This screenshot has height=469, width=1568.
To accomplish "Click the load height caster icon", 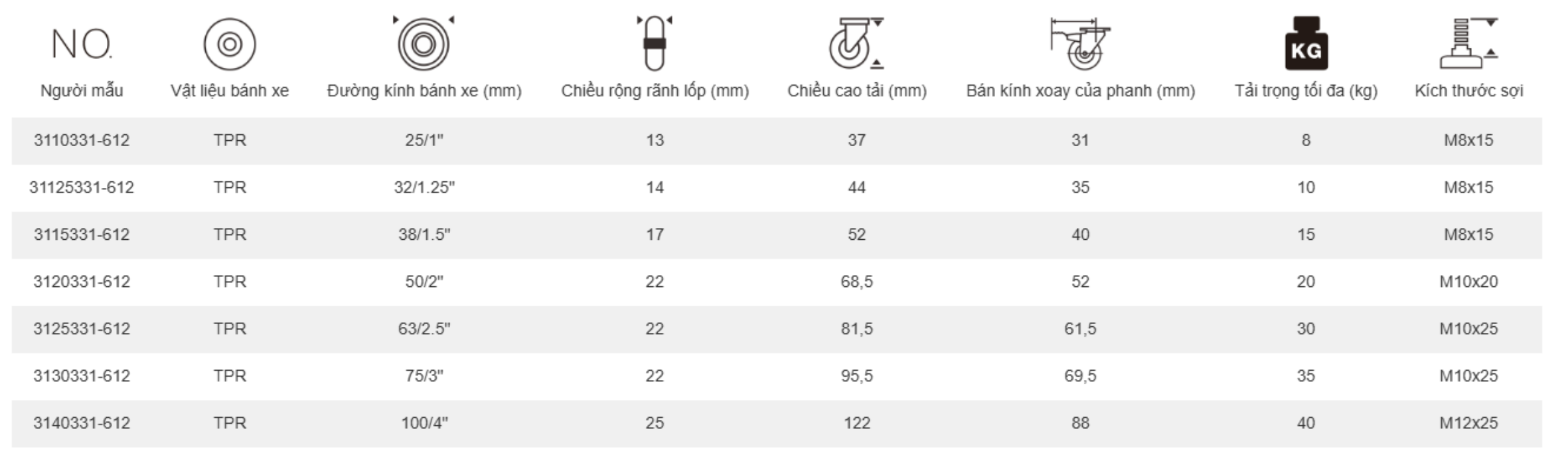I will tap(856, 44).
